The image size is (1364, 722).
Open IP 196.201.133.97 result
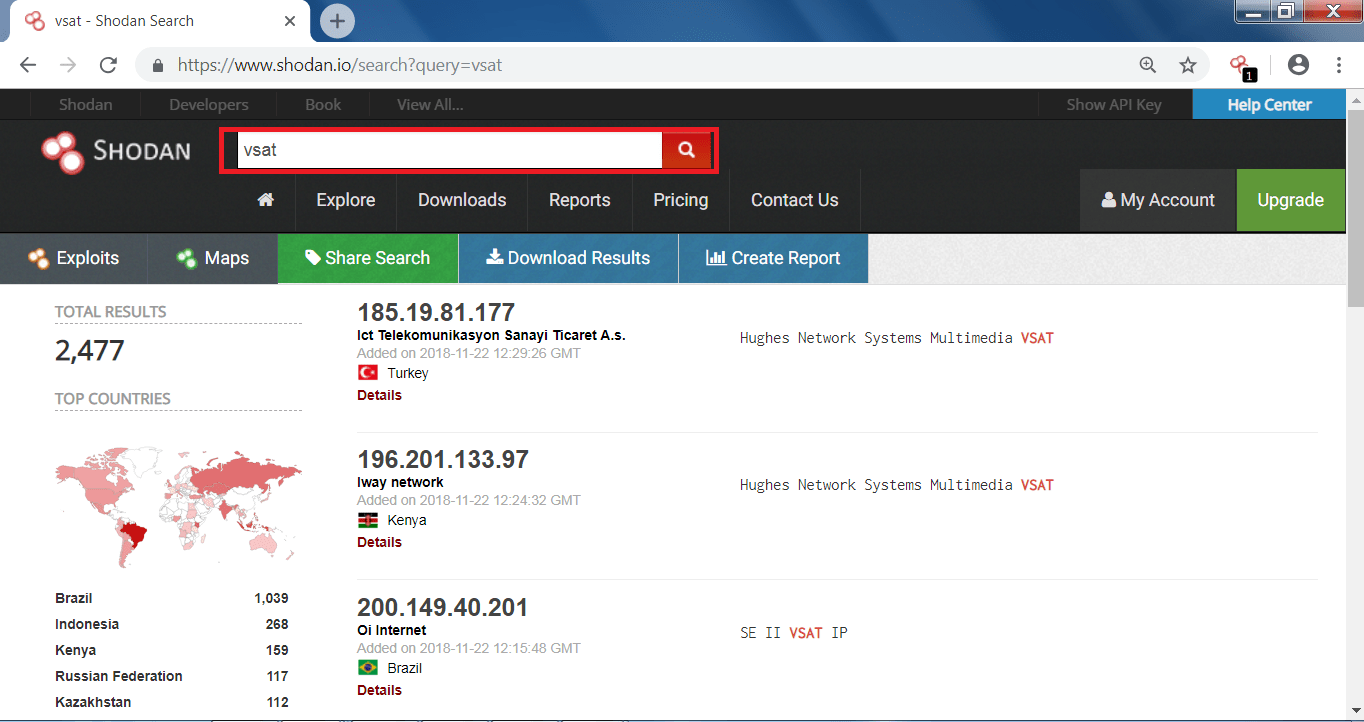point(443,459)
